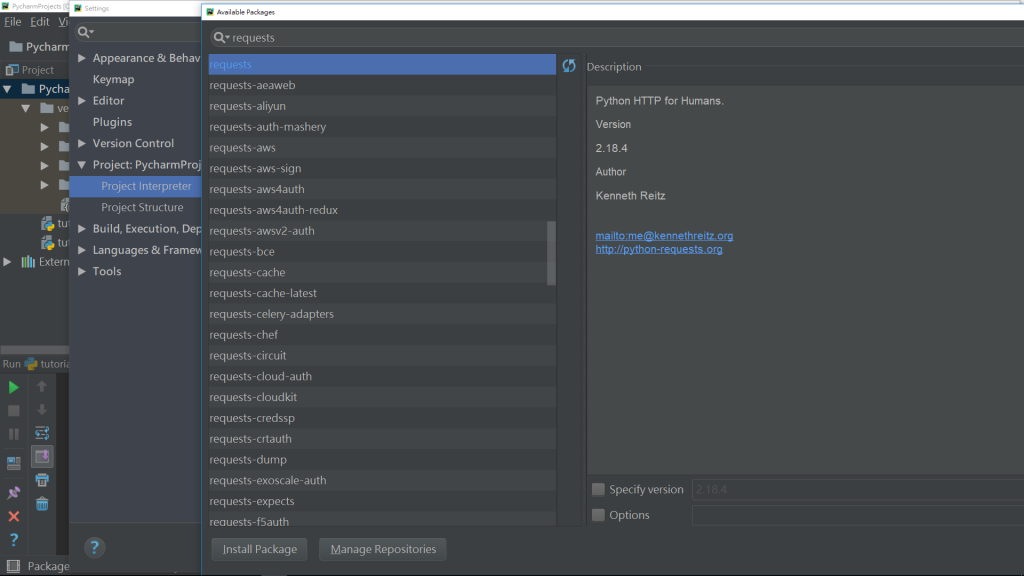
Task: Select the requests-aeaweb package
Action: (382, 85)
